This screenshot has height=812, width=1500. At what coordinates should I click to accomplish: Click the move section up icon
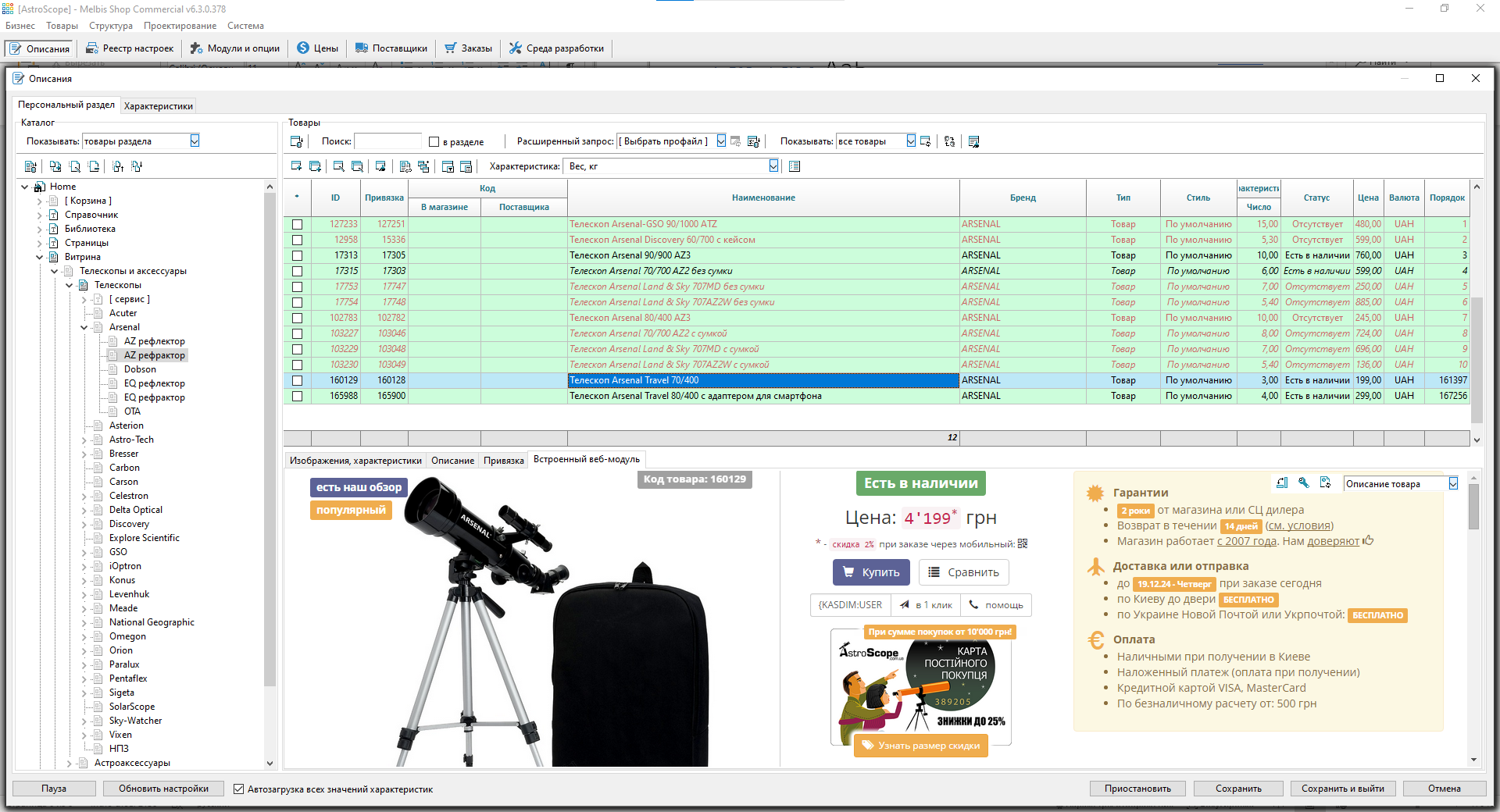click(x=118, y=166)
